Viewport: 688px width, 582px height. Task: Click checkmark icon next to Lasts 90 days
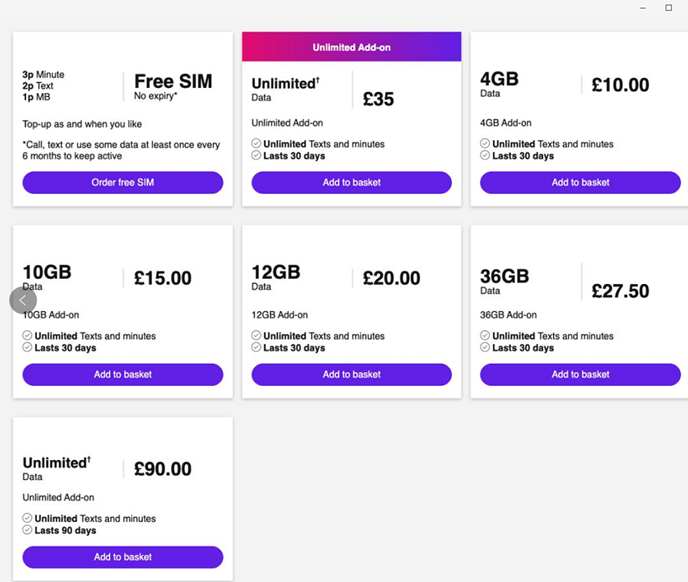28,531
